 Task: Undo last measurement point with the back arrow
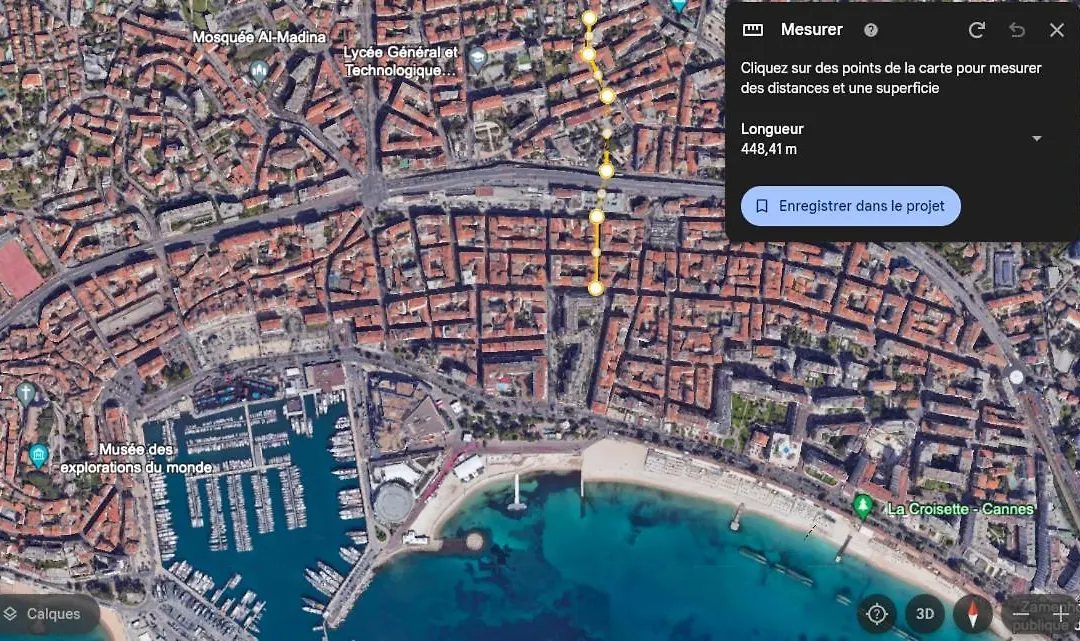(1017, 30)
